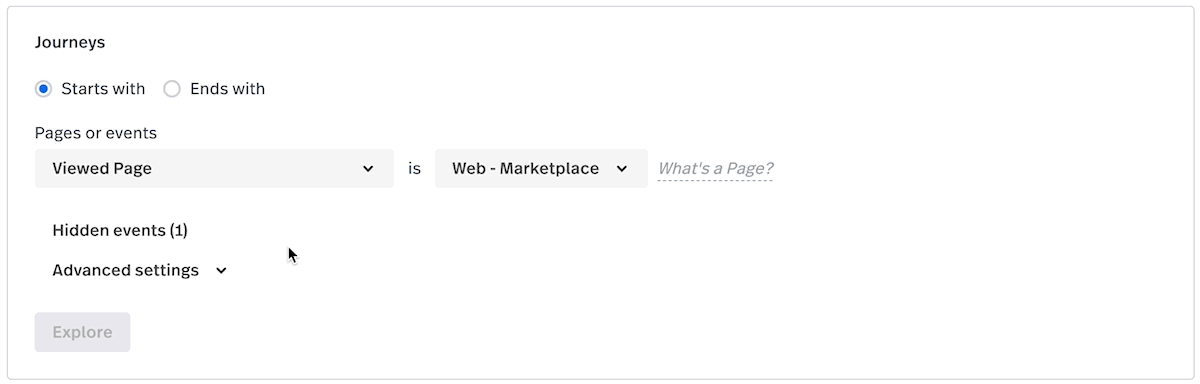Open the Web - Marketplace dropdown
This screenshot has height=384, width=1200.
pos(541,168)
